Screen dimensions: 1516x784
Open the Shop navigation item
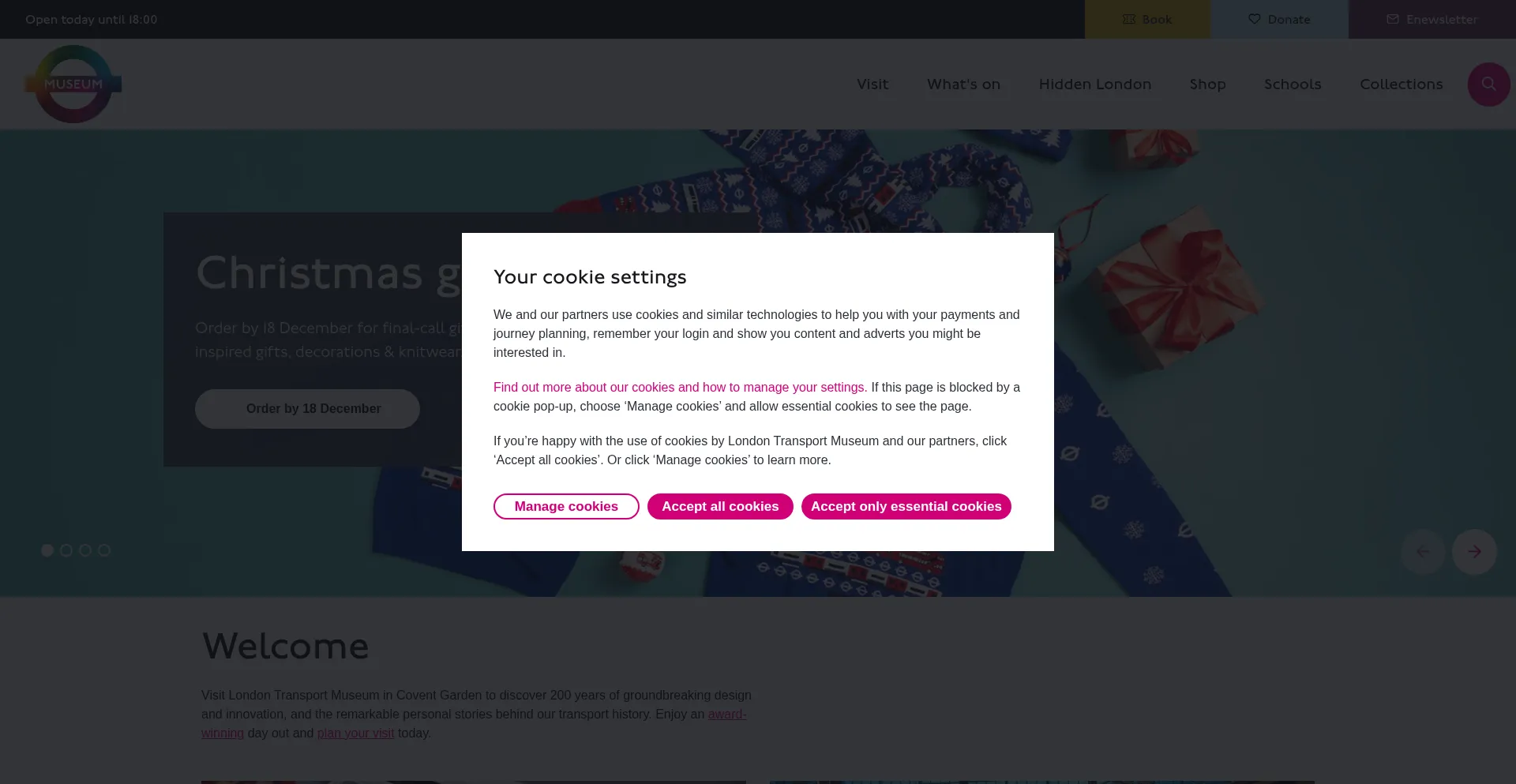click(1207, 84)
